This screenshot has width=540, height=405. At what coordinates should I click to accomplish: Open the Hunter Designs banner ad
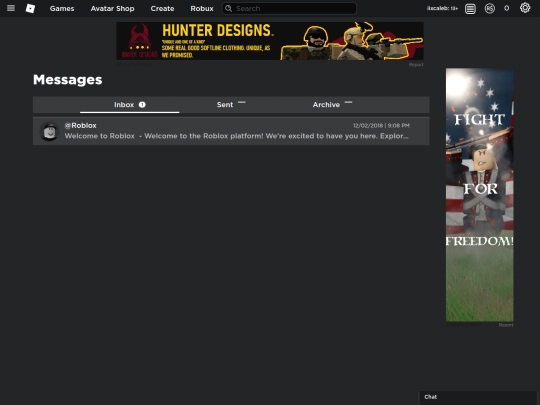(x=270, y=41)
